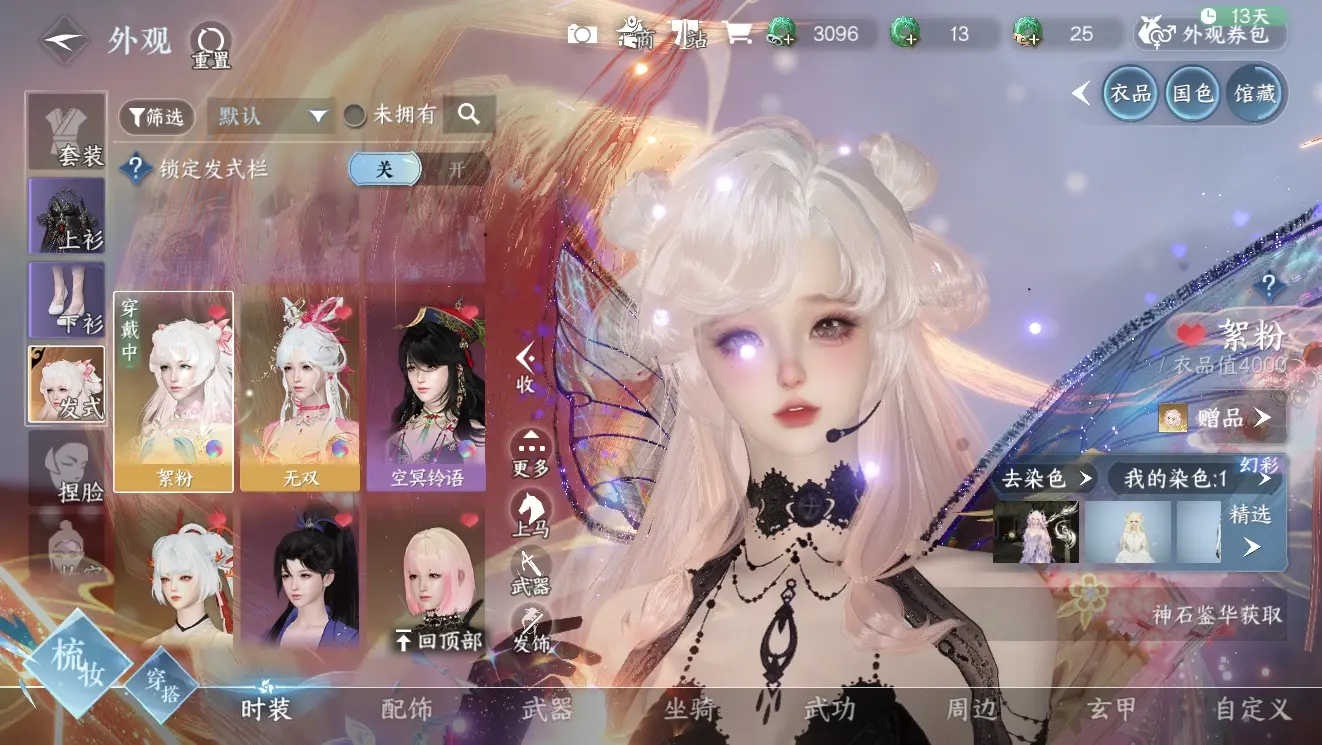This screenshot has width=1322, height=745.
Task: Select the 空冥铃语 hairstyle card
Action: 426,392
